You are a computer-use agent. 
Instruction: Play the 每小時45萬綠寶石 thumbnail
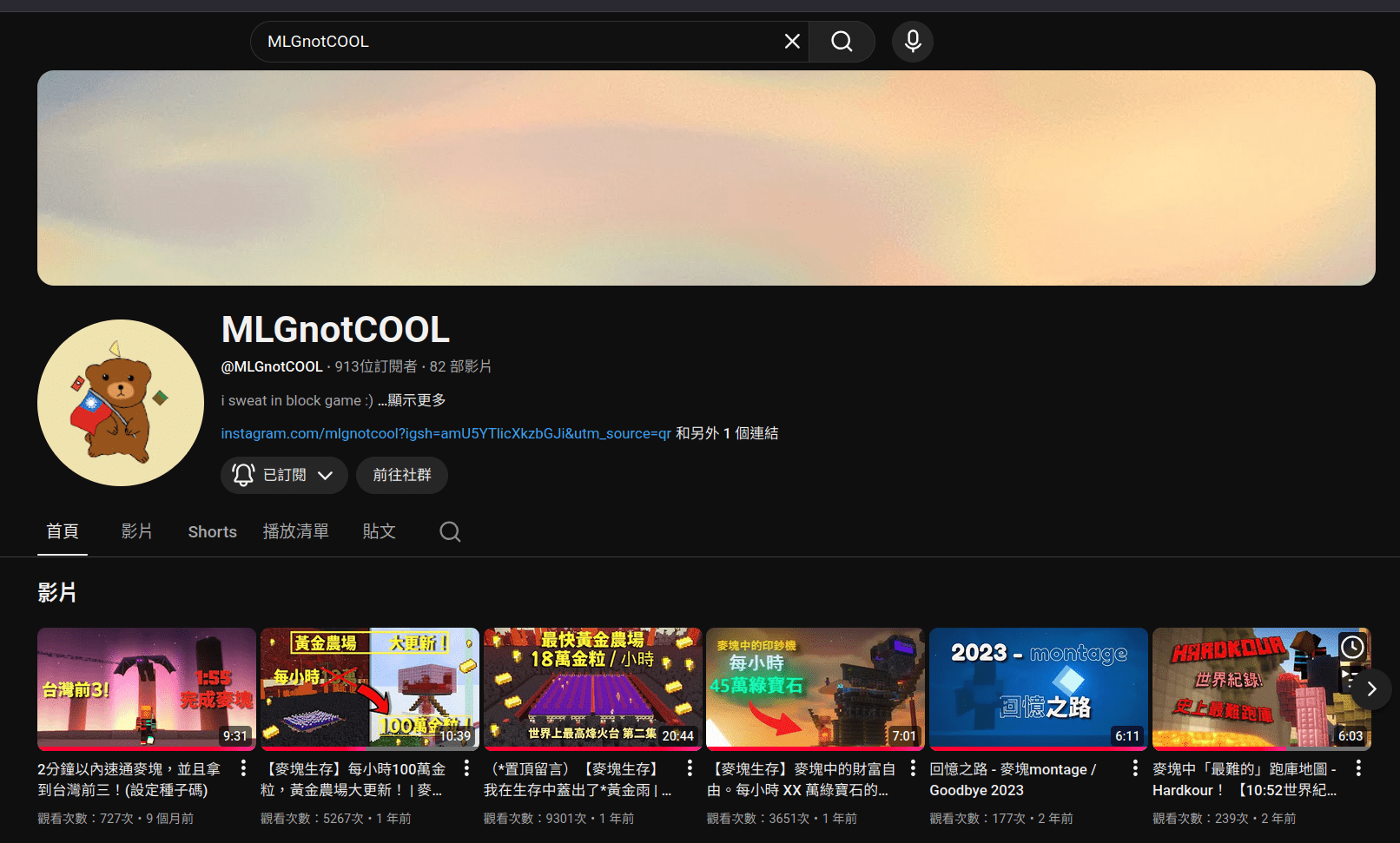pyautogui.click(x=816, y=689)
